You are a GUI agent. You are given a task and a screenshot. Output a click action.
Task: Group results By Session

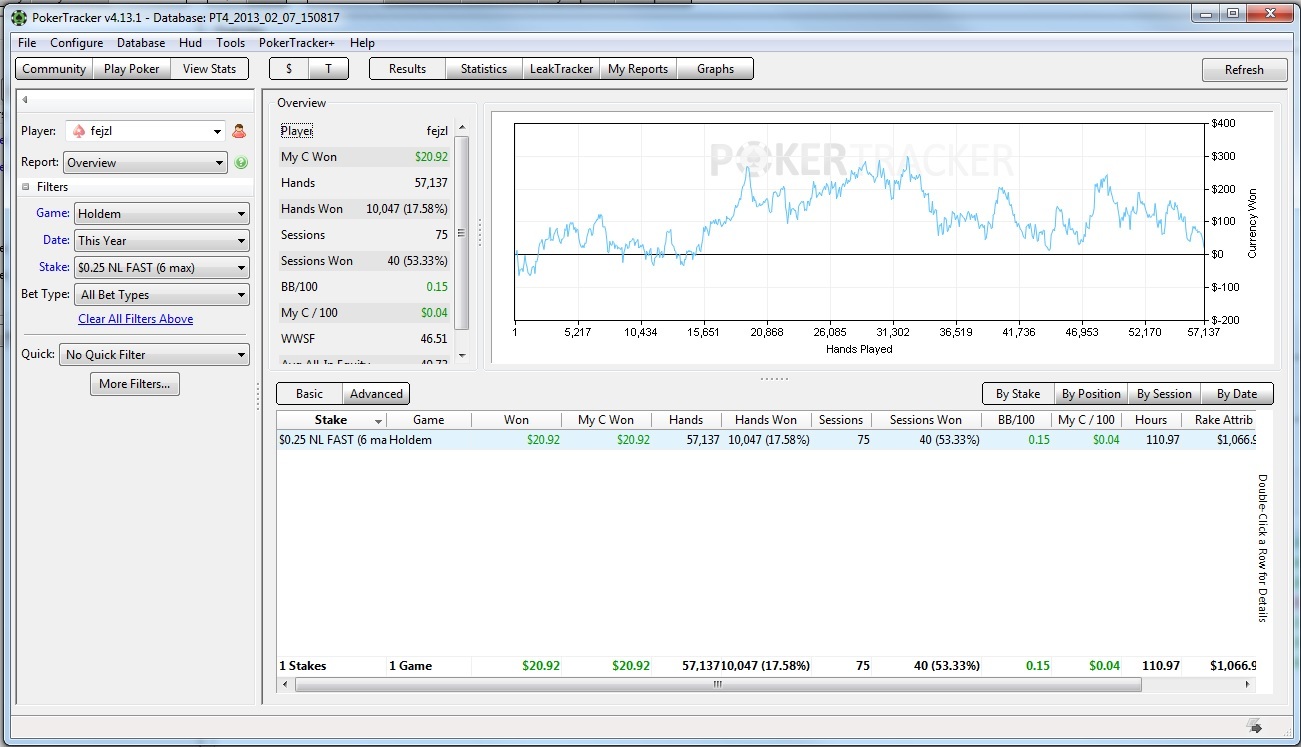click(x=1164, y=394)
